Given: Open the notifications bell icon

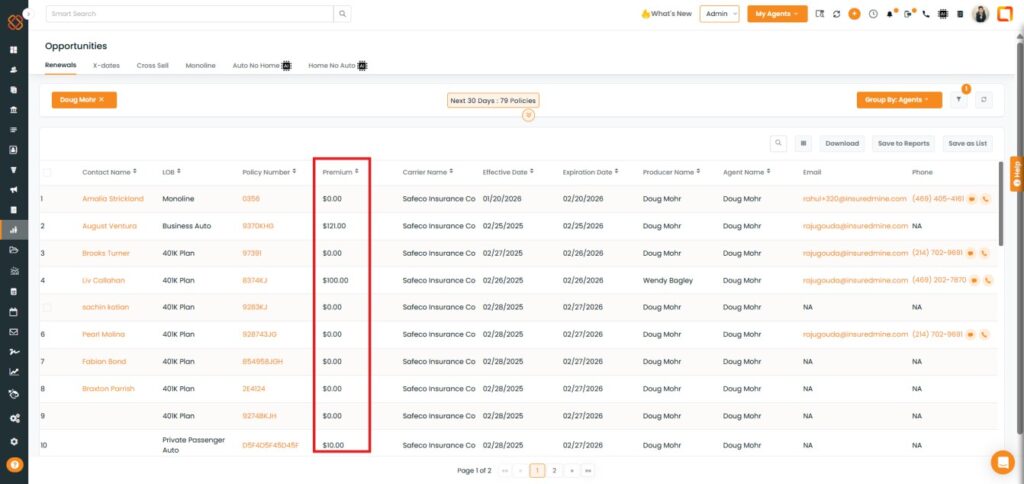Looking at the screenshot, I should coord(889,14).
